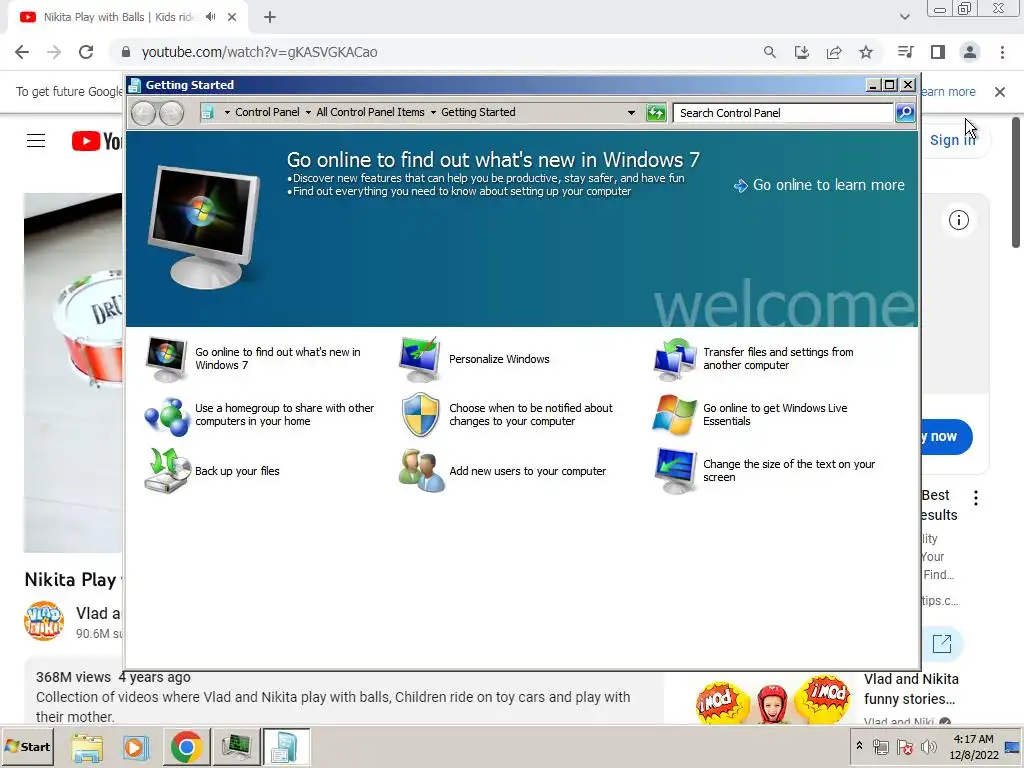1024x768 pixels.
Task: Click the YouTube info circle icon
Action: [x=958, y=220]
